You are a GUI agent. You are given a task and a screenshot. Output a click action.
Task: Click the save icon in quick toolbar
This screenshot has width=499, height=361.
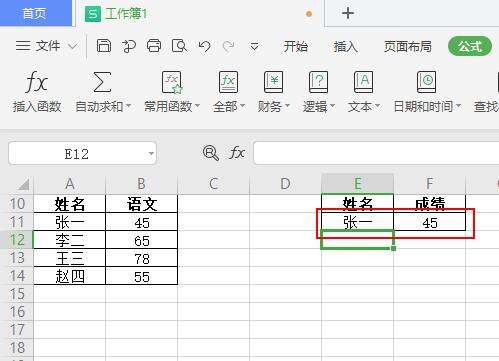pyautogui.click(x=104, y=46)
